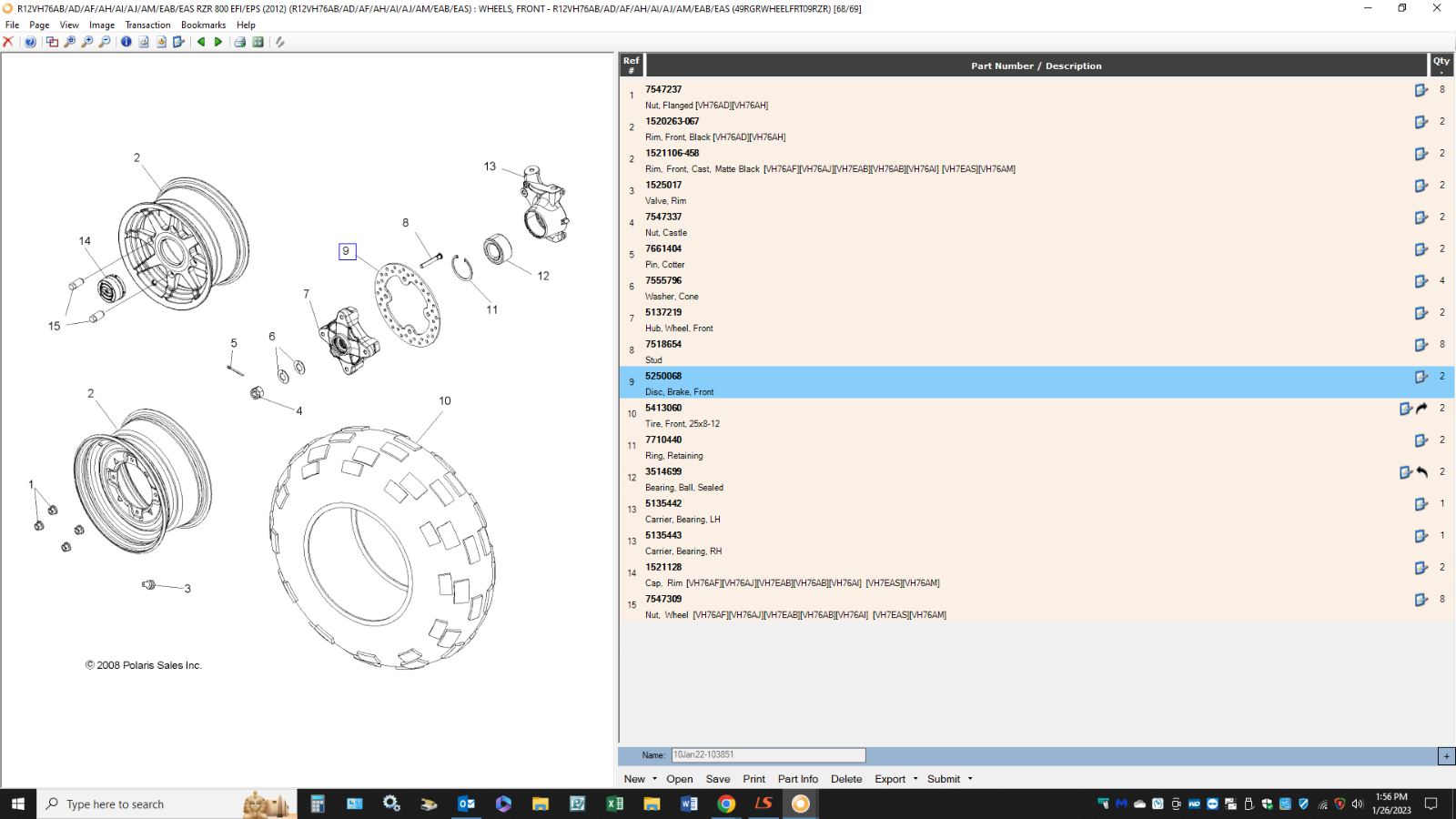1456x819 pixels.
Task: Open Word from the taskbar
Action: point(689,804)
